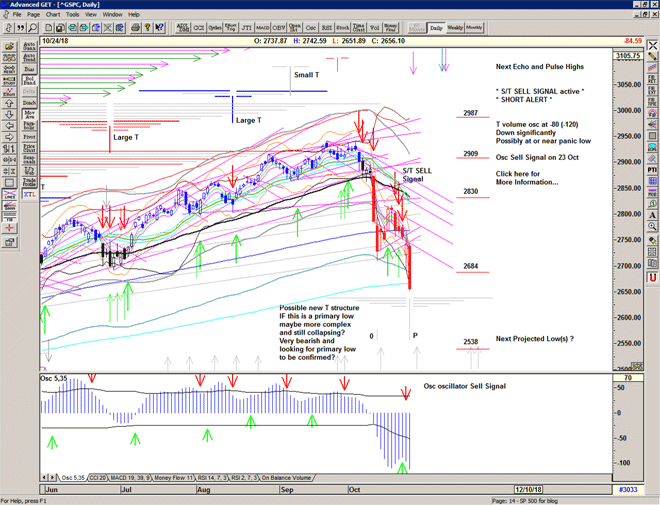Open the File menu
Viewport: 660px width, 505px height.
pos(17,15)
